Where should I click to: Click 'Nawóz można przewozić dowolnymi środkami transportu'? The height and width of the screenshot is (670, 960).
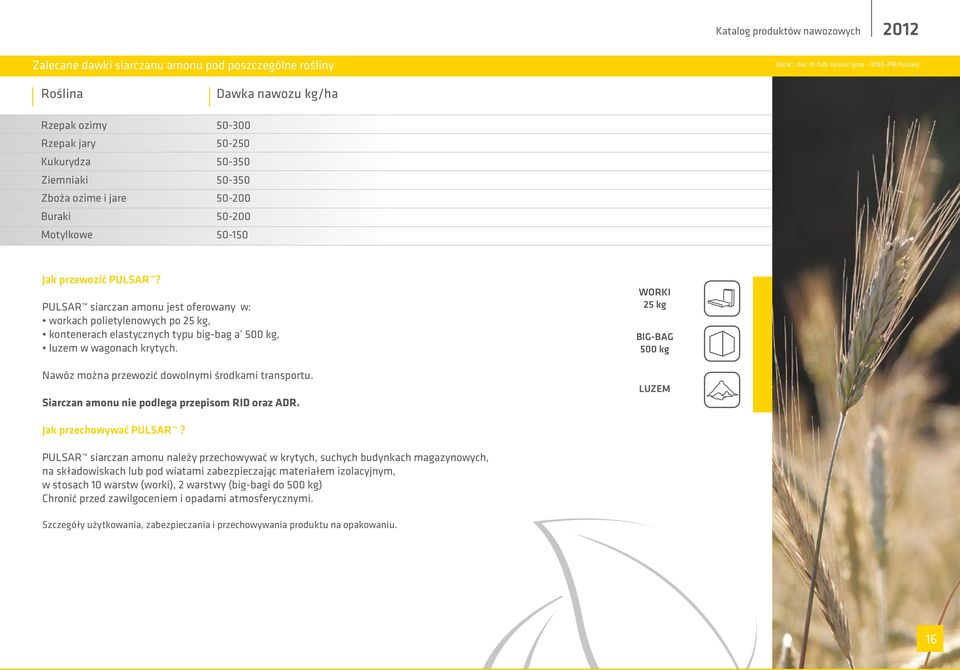178,375
